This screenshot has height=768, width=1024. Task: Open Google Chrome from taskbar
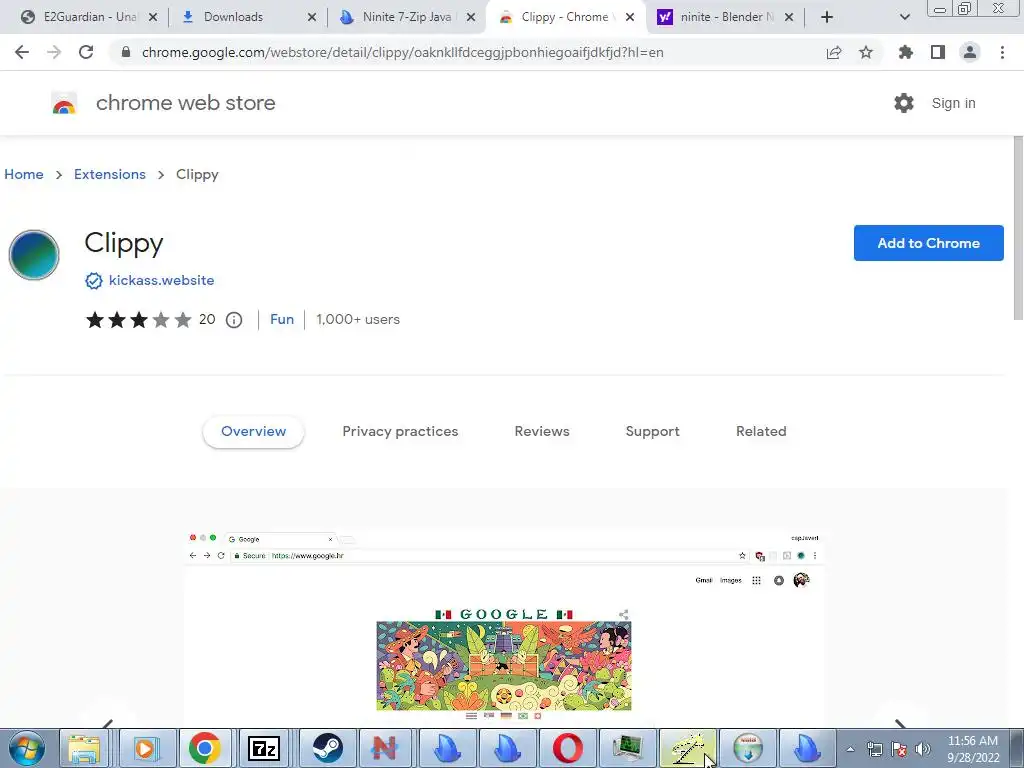click(x=205, y=748)
